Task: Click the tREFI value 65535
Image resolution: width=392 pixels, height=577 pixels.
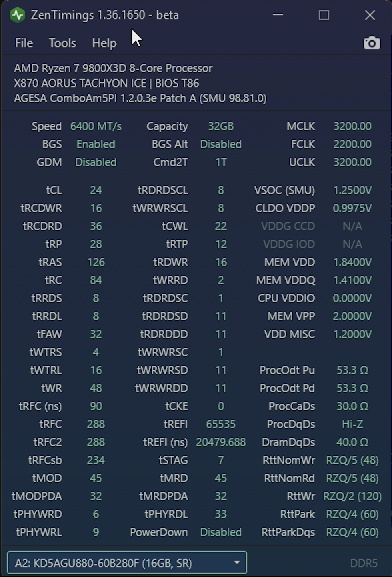Action: click(220, 424)
